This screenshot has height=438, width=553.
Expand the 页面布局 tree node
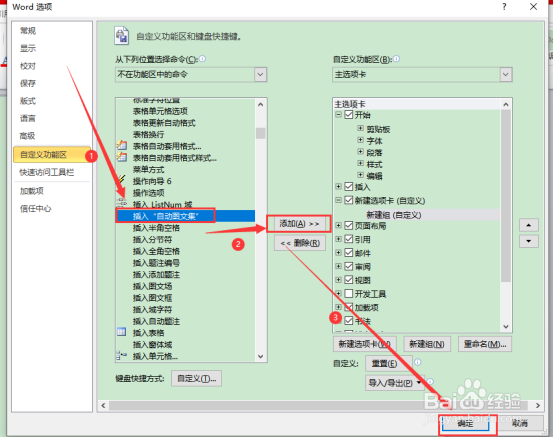[x=339, y=225]
